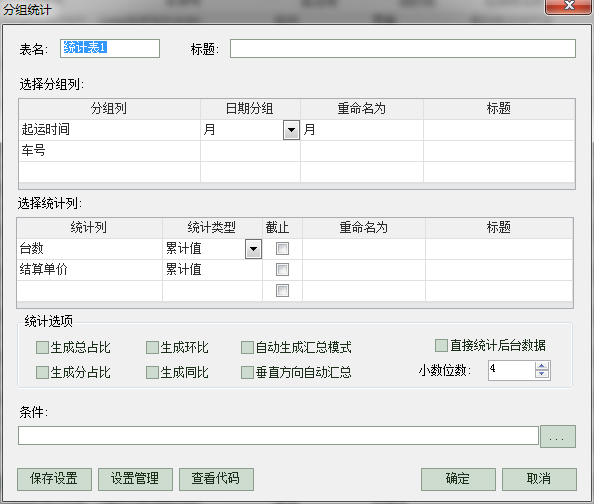Click the 保存设置 button

point(54,479)
